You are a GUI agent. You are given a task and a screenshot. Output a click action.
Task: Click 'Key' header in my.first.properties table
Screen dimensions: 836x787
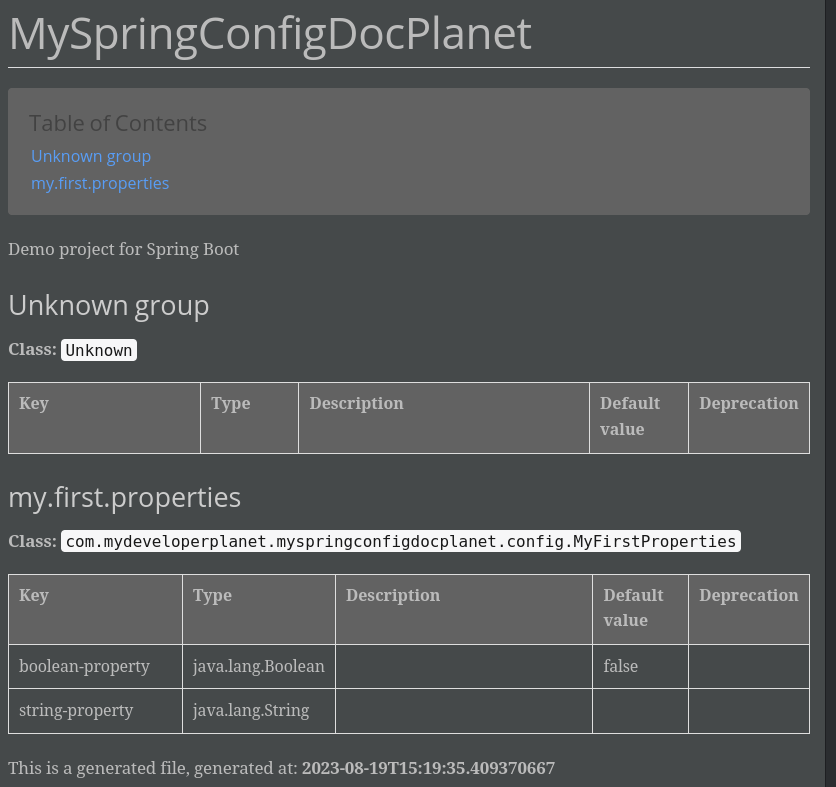point(95,609)
